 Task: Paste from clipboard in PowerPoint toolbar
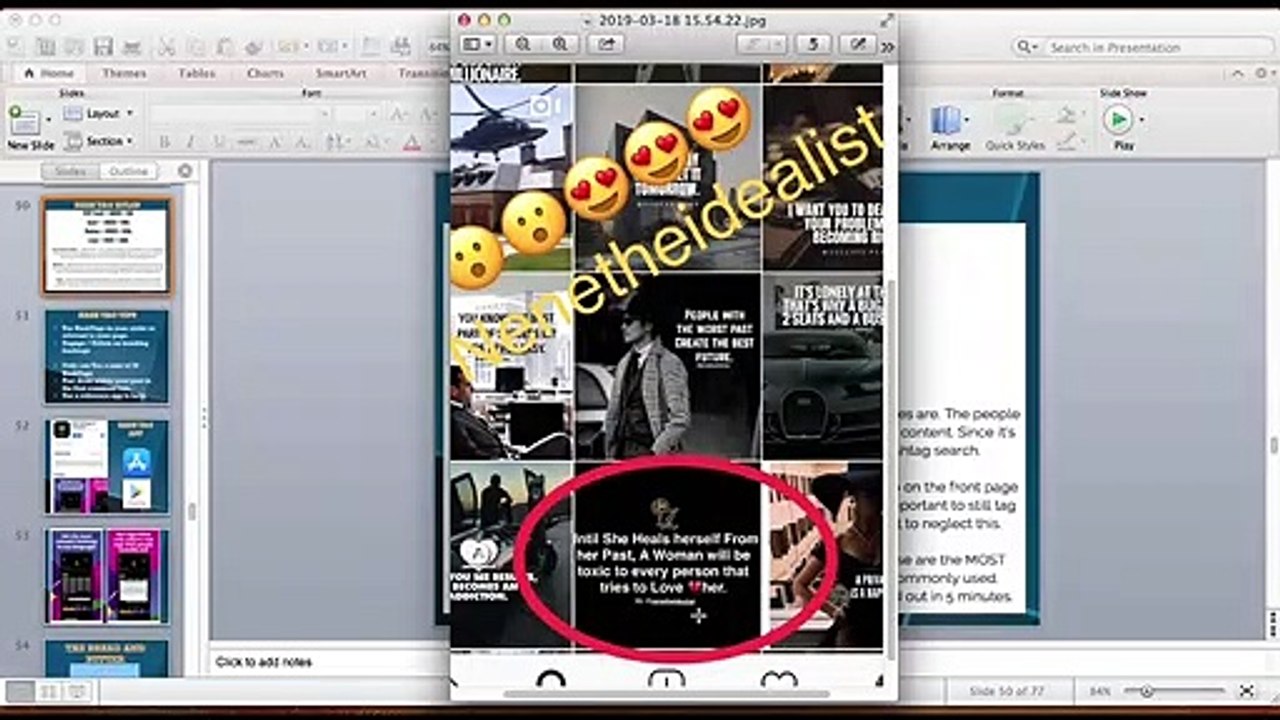225,47
